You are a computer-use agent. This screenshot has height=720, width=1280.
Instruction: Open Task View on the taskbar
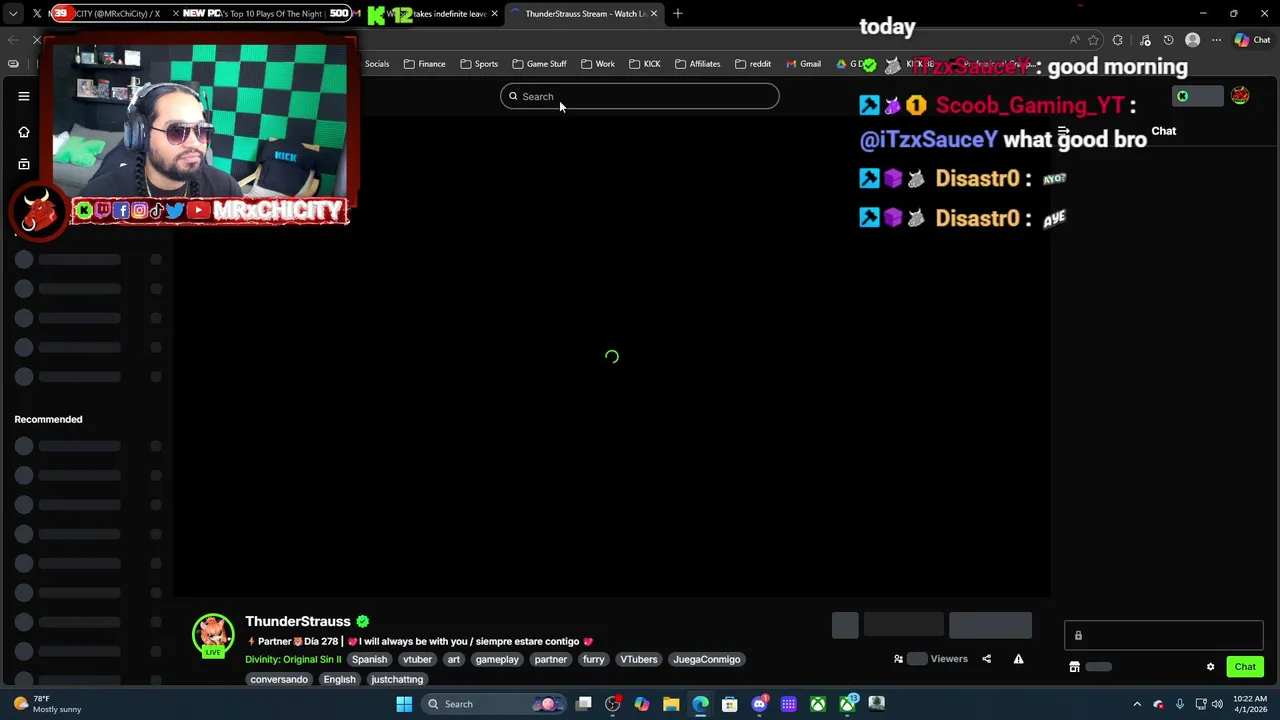(x=584, y=704)
